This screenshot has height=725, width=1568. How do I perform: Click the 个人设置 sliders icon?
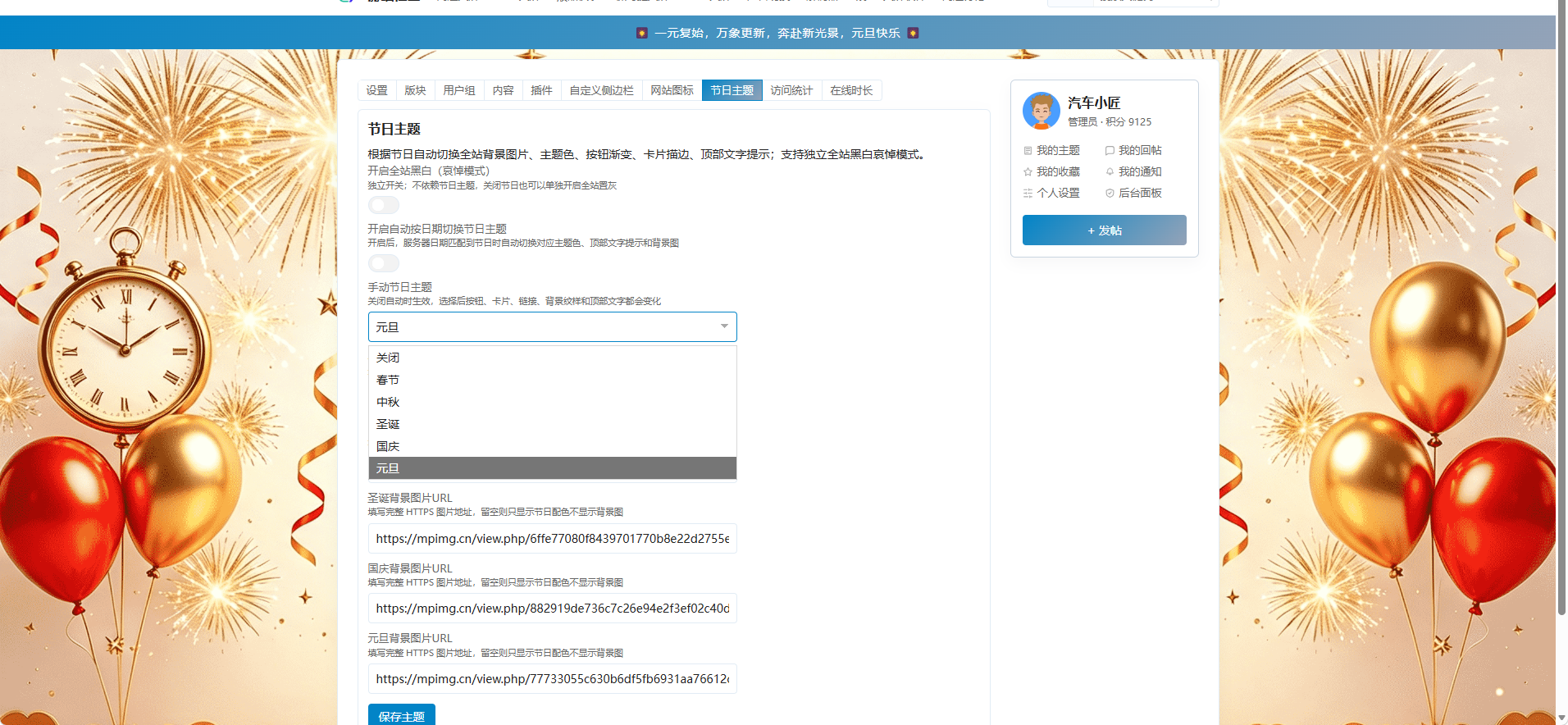(1028, 194)
